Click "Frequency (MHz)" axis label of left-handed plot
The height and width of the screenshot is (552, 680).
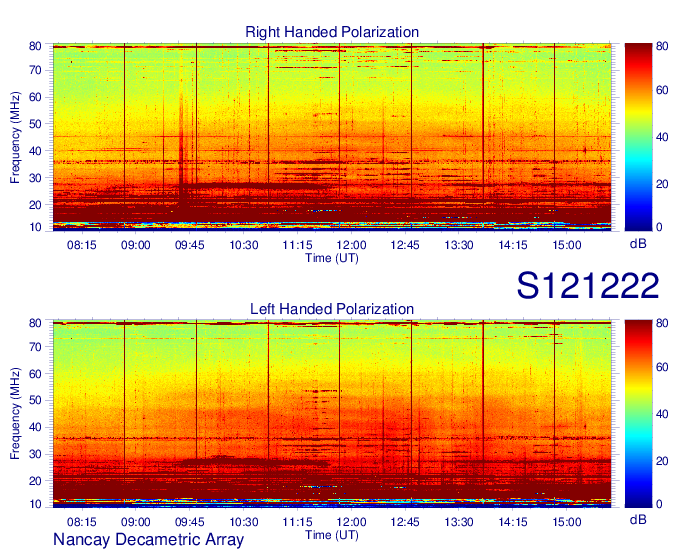tap(15, 414)
